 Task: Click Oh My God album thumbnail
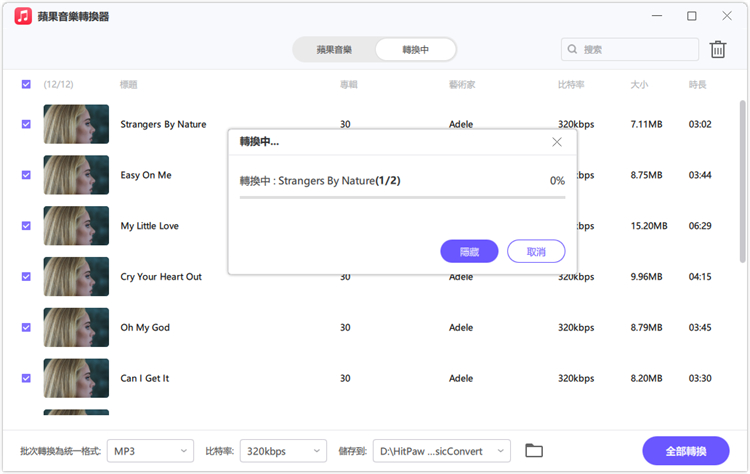pos(76,327)
